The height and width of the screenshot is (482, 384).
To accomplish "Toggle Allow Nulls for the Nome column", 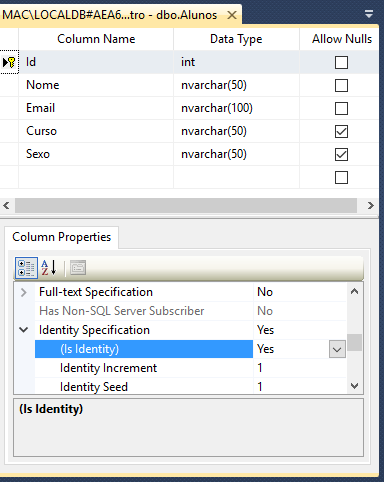I will coord(341,85).
